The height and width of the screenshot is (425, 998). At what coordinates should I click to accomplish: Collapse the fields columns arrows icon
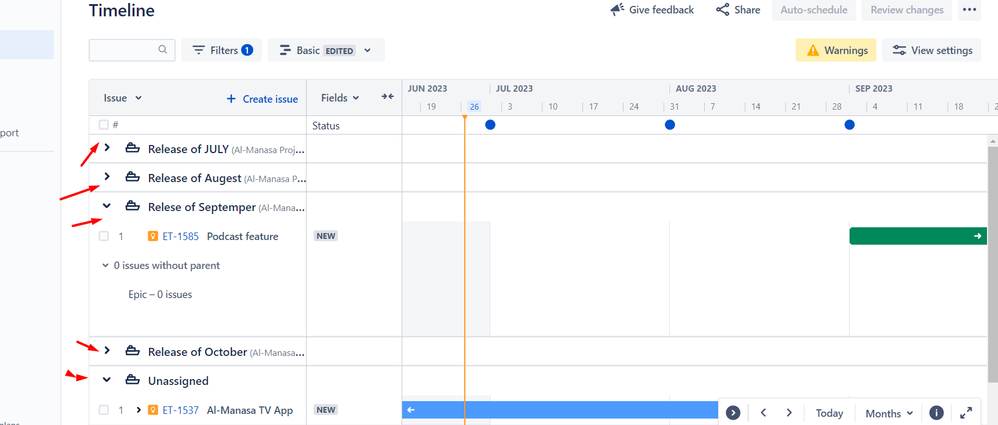click(388, 97)
